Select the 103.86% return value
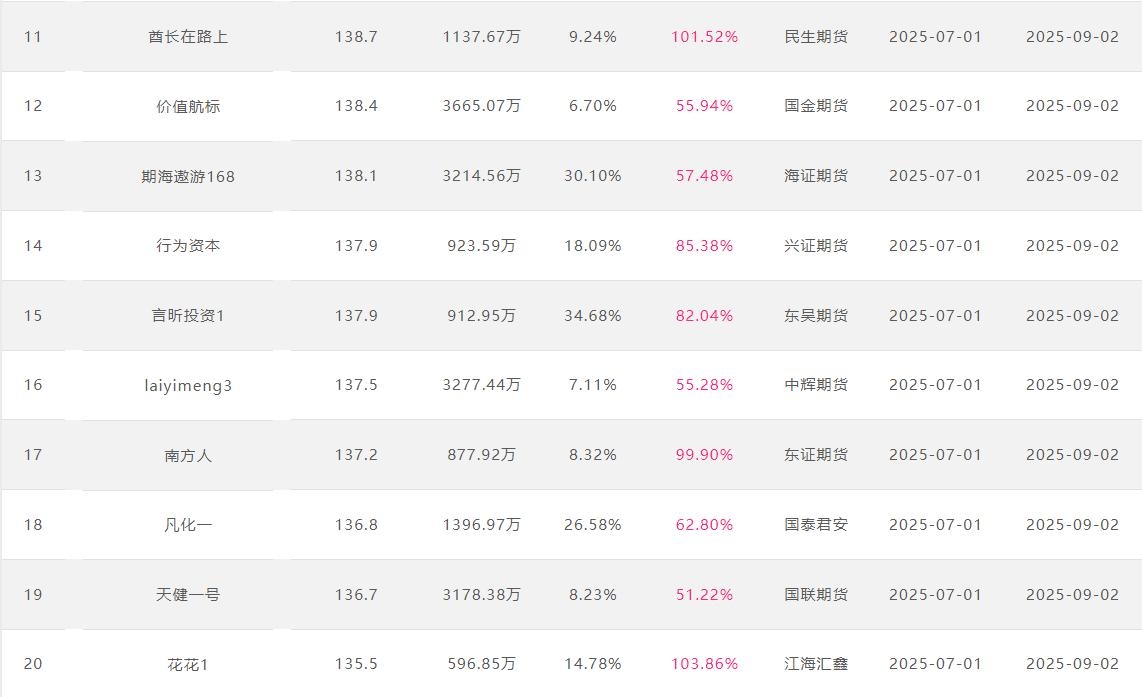Viewport: 1142px width, 697px height. pos(704,663)
